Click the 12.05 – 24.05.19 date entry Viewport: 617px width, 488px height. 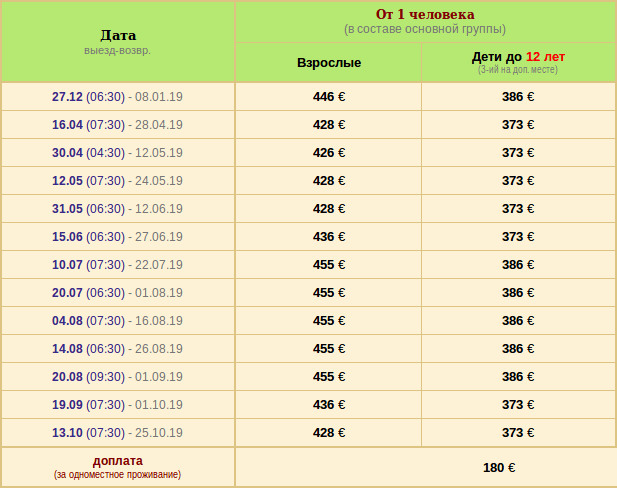(x=67, y=181)
